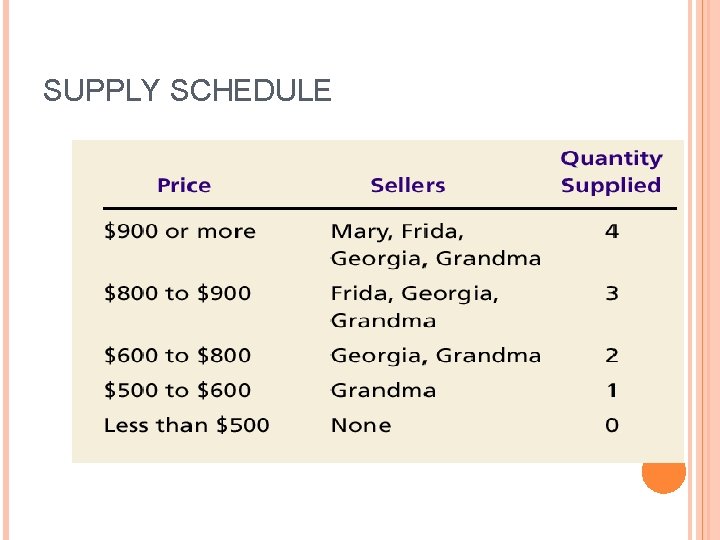This screenshot has width=720, height=540.
Task: Click the "Less than $500" price cell
Action: [187, 425]
